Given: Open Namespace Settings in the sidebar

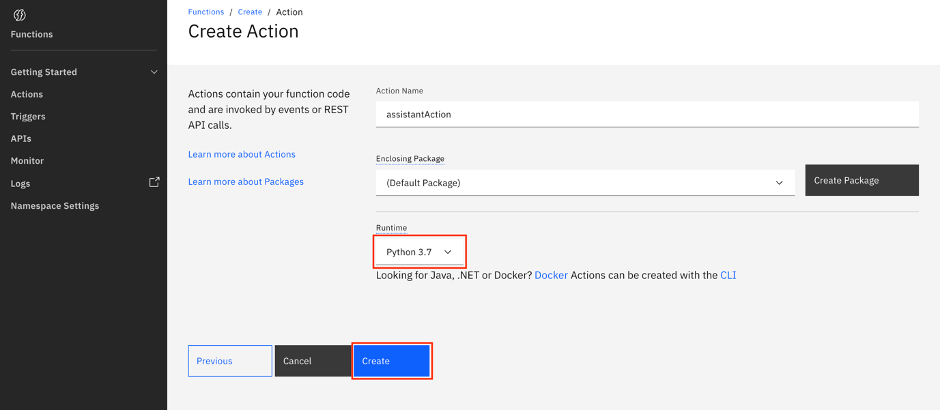Looking at the screenshot, I should [x=55, y=206].
